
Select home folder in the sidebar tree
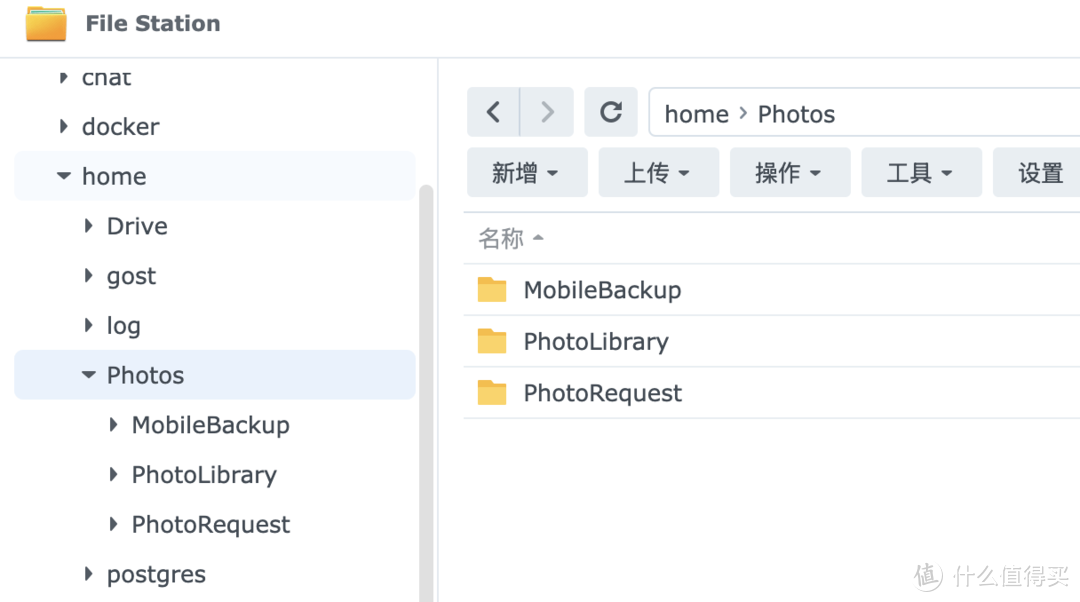click(114, 176)
